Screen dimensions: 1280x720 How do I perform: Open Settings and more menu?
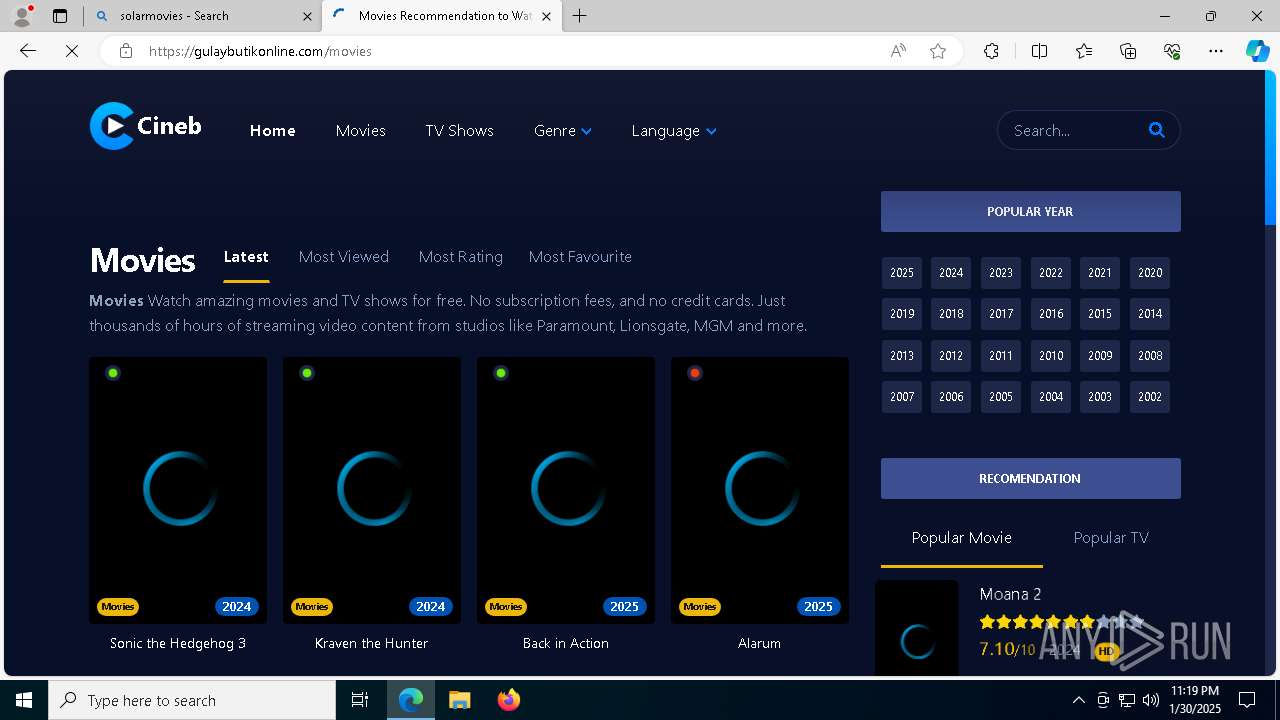coord(1216,51)
